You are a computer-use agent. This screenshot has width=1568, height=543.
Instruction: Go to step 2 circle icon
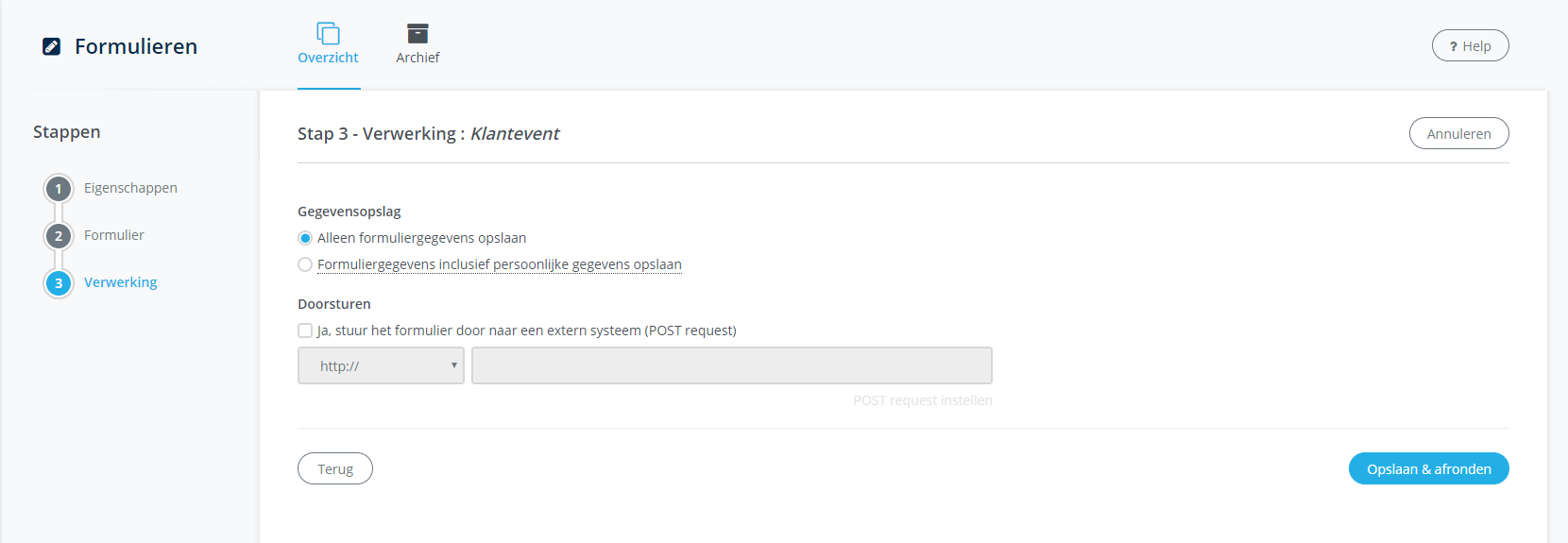tap(59, 236)
